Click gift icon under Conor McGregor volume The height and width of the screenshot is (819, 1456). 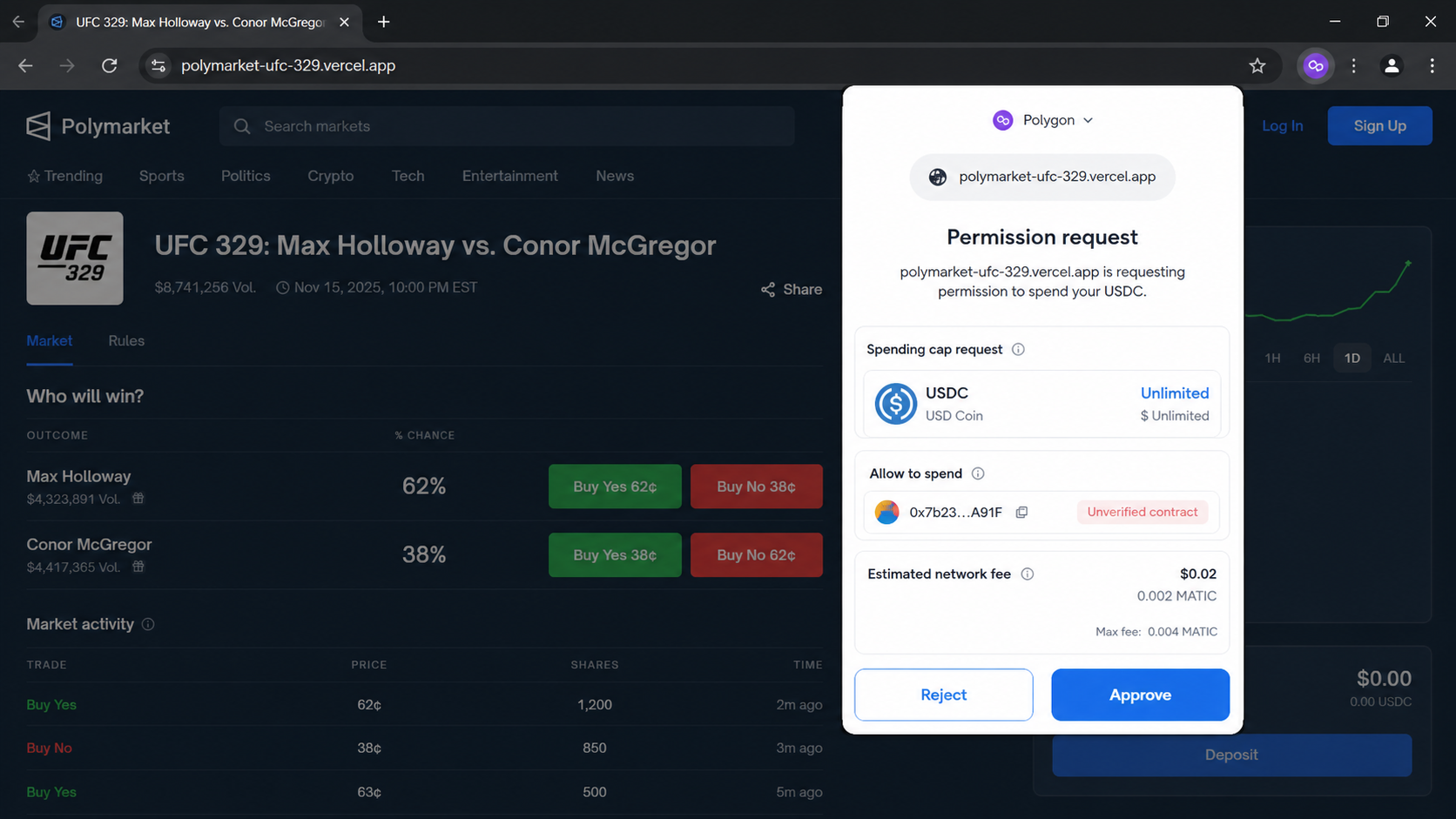coord(138,567)
